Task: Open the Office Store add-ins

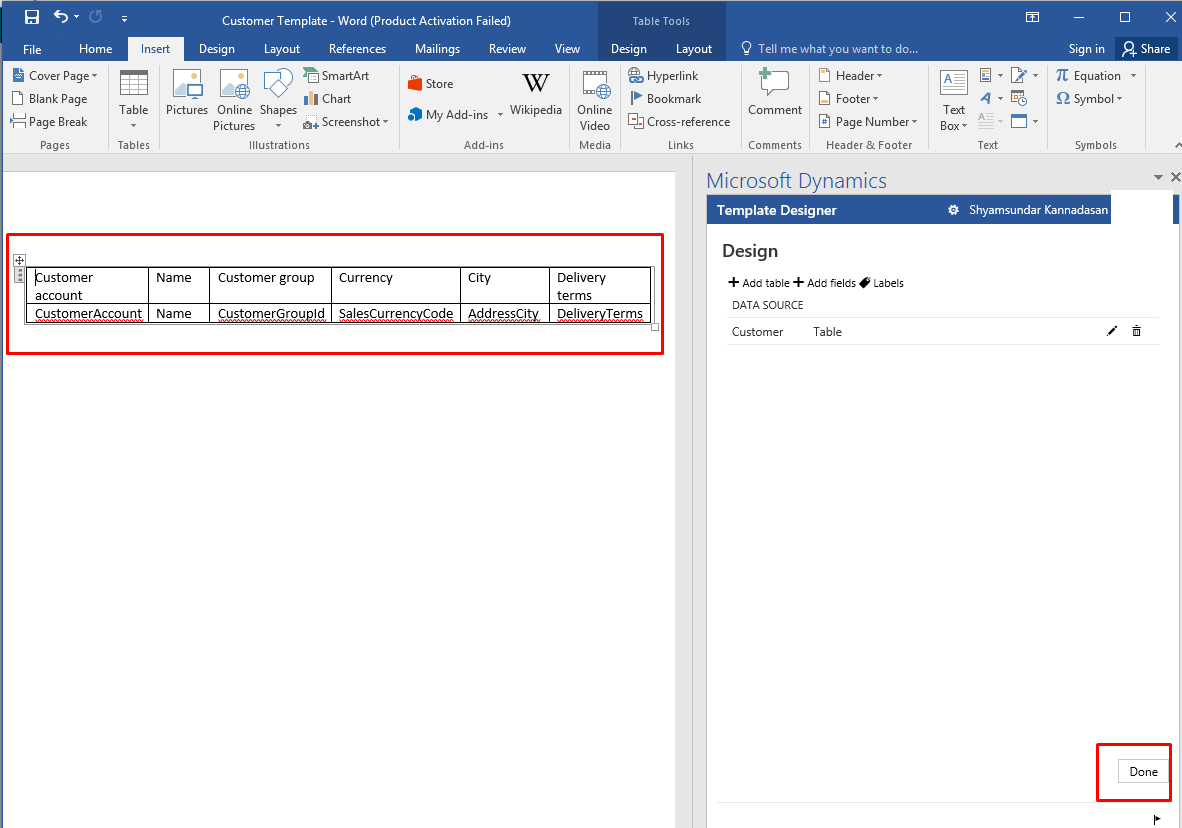Action: [430, 84]
